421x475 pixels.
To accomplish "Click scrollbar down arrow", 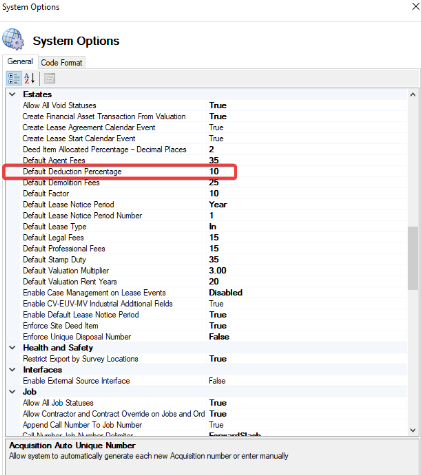I will (413, 430).
